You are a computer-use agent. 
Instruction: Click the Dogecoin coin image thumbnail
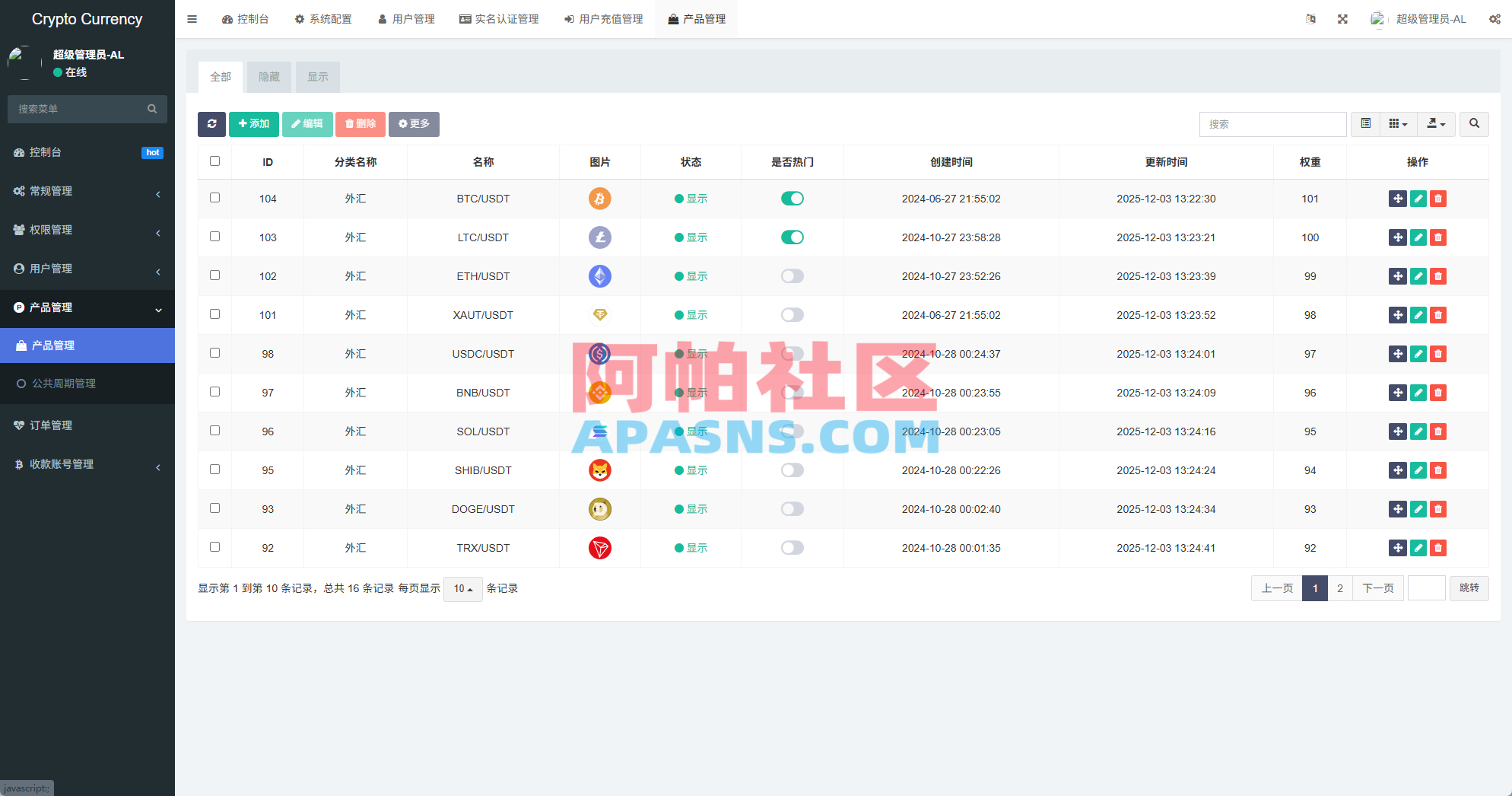click(x=600, y=509)
